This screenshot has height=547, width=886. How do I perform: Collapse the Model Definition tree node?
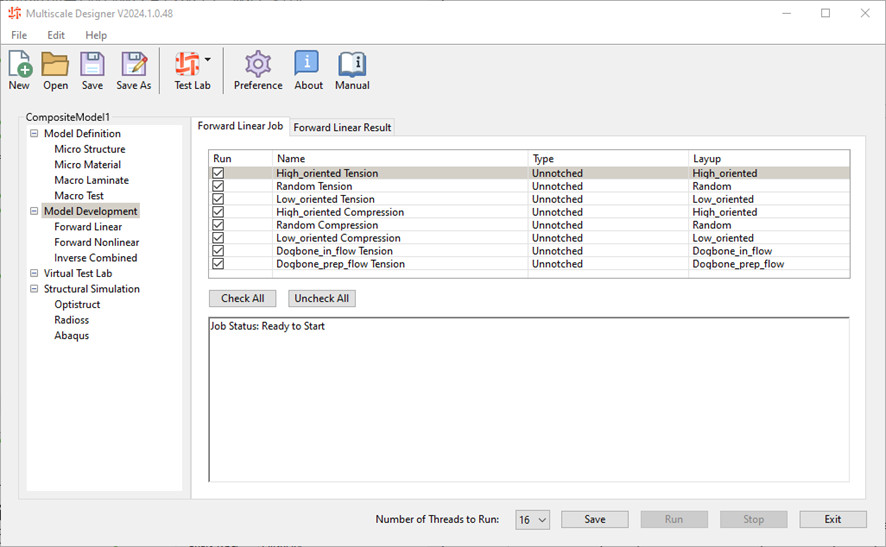(x=35, y=134)
